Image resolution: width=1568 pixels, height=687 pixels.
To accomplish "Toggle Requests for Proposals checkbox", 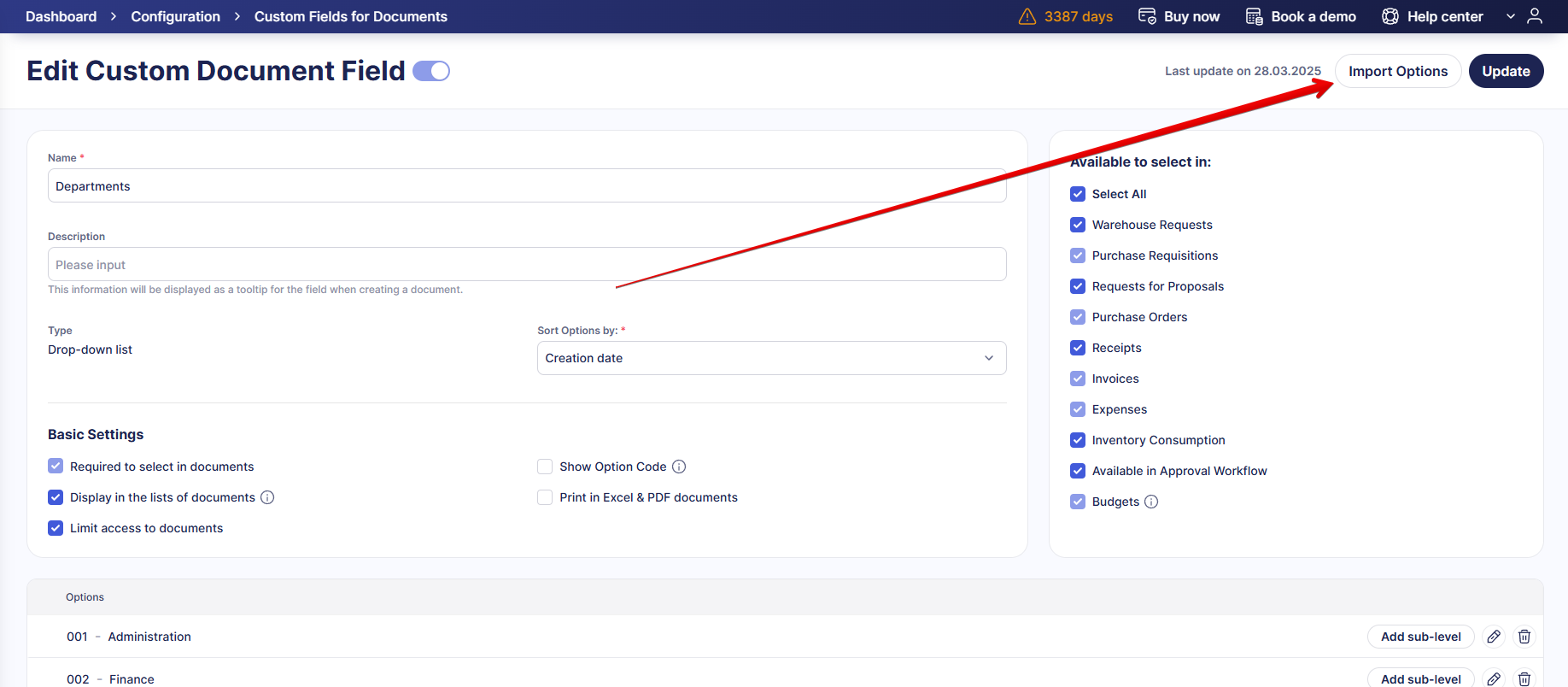I will [1078, 286].
